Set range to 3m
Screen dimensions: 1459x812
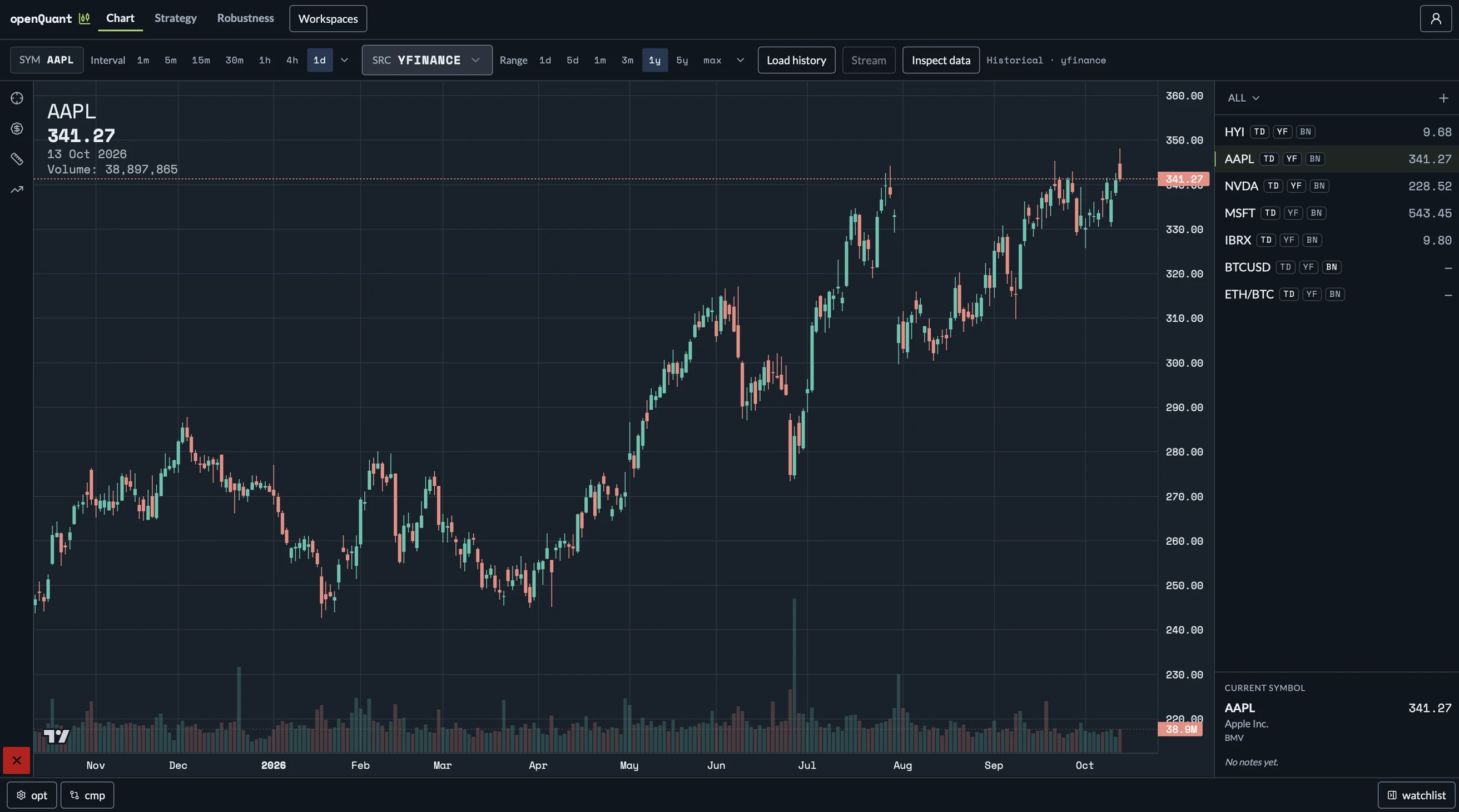click(627, 60)
